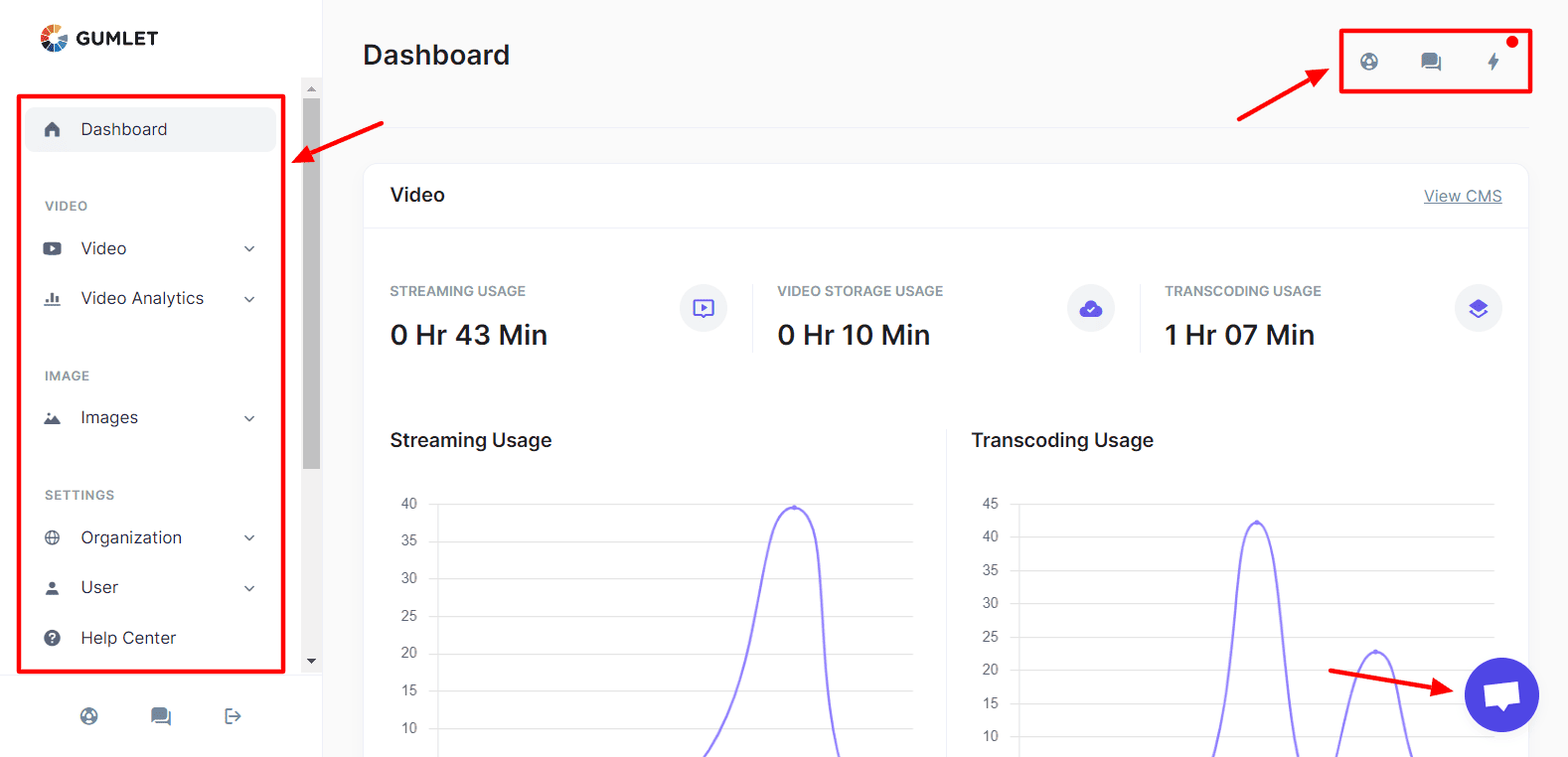Click the Gumlet logo

pyautogui.click(x=99, y=38)
